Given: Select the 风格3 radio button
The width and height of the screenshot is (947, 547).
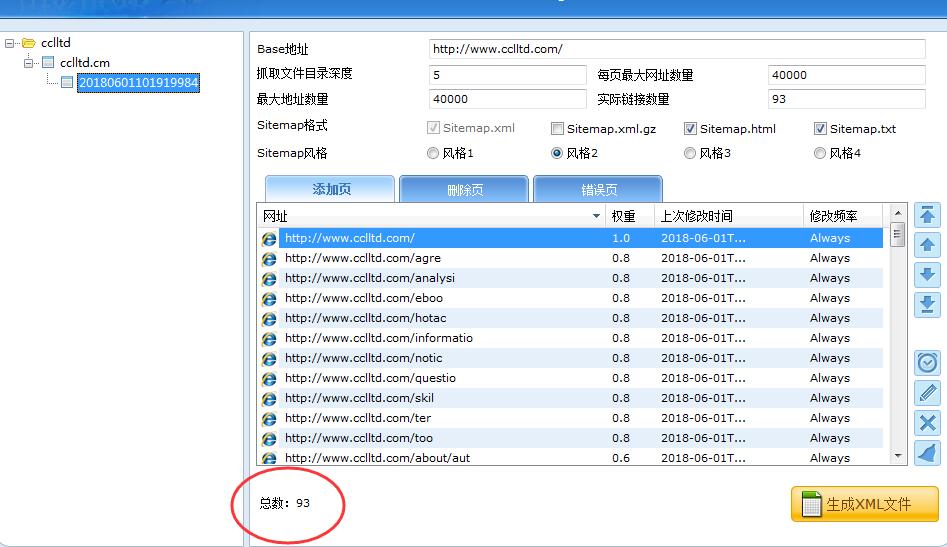Looking at the screenshot, I should pos(690,153).
